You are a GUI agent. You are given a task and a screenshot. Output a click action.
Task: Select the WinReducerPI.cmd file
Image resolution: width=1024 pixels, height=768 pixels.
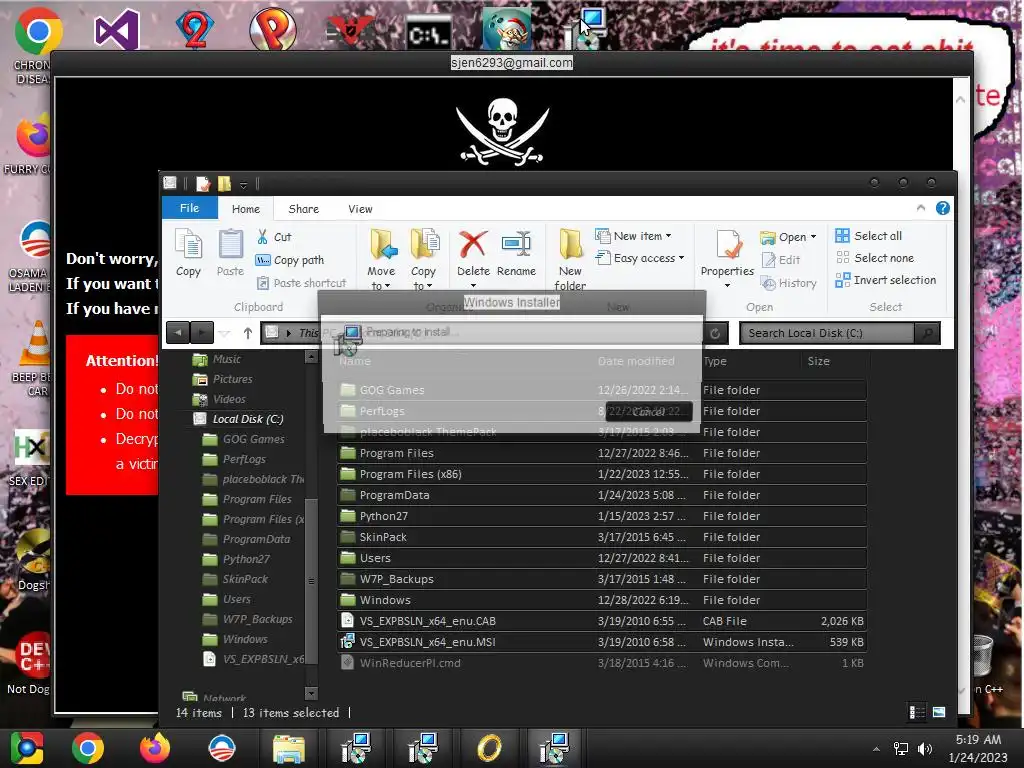pyautogui.click(x=602, y=663)
